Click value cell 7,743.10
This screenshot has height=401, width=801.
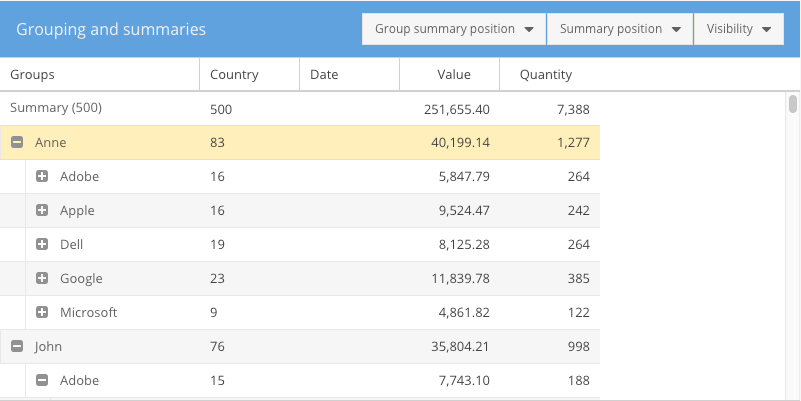464,380
